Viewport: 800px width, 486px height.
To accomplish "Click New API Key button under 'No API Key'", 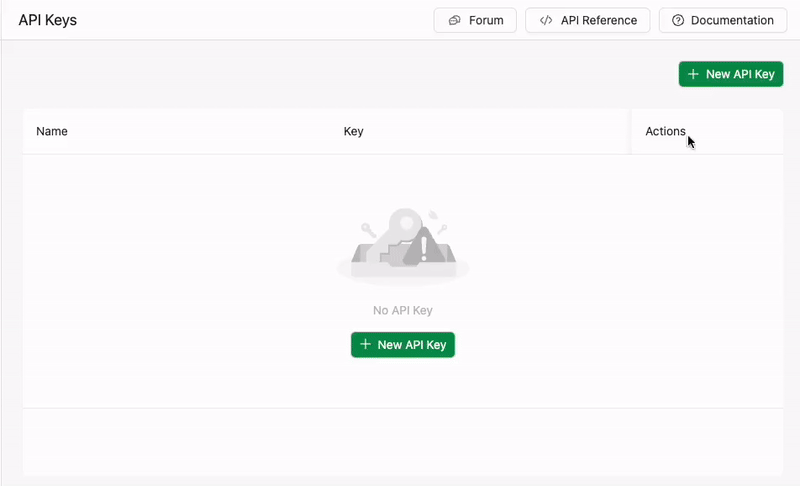I will 403,345.
